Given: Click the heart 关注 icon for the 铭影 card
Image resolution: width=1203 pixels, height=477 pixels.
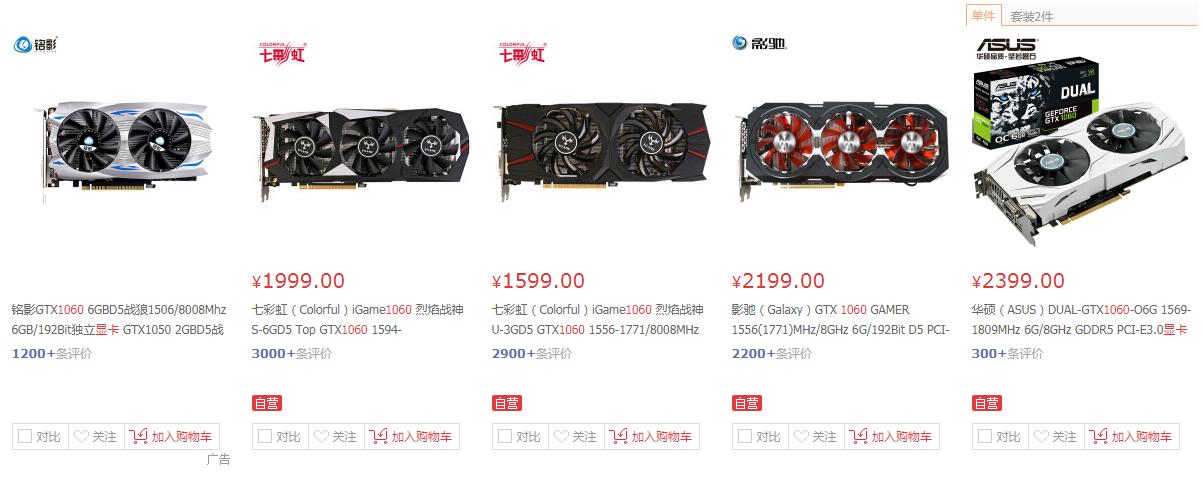Looking at the screenshot, I should 80,437.
